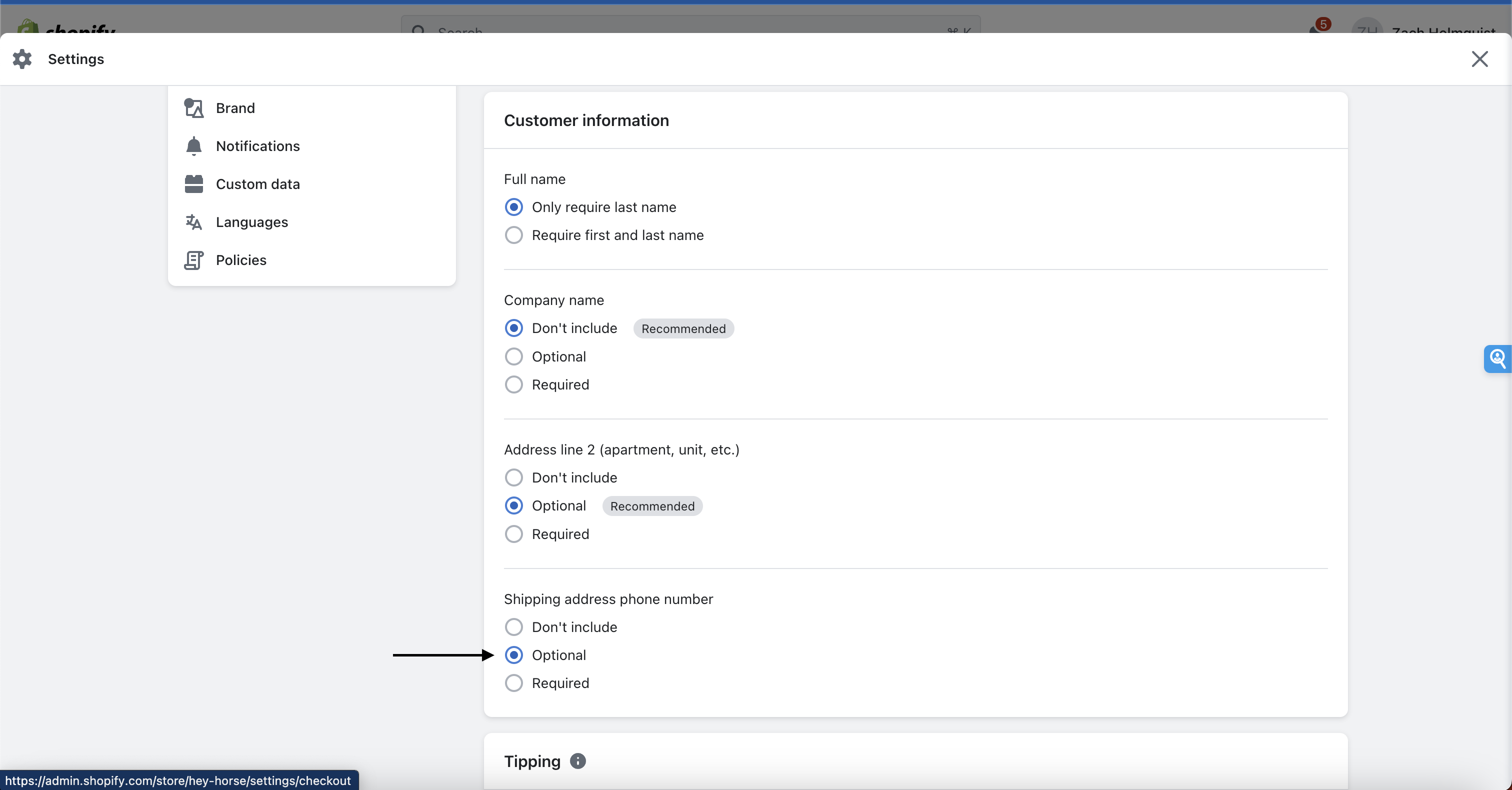
Task: Click the Brand icon in the sidebar
Action: click(x=193, y=108)
